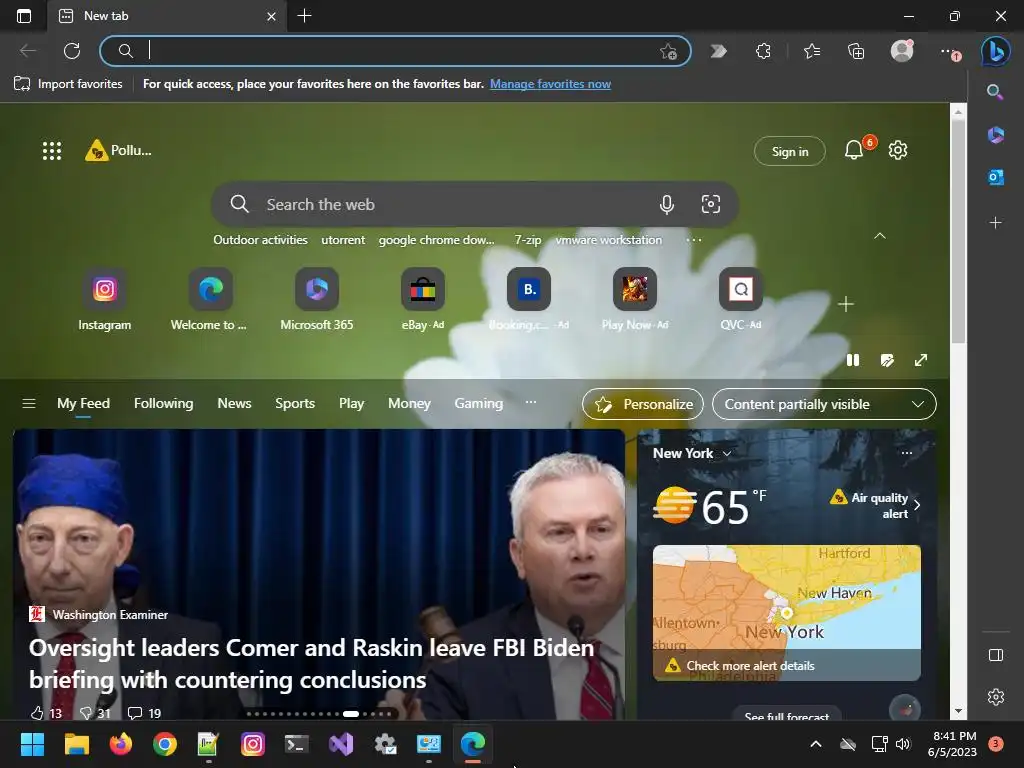
Task: Click Manage favorites now link
Action: [550, 84]
